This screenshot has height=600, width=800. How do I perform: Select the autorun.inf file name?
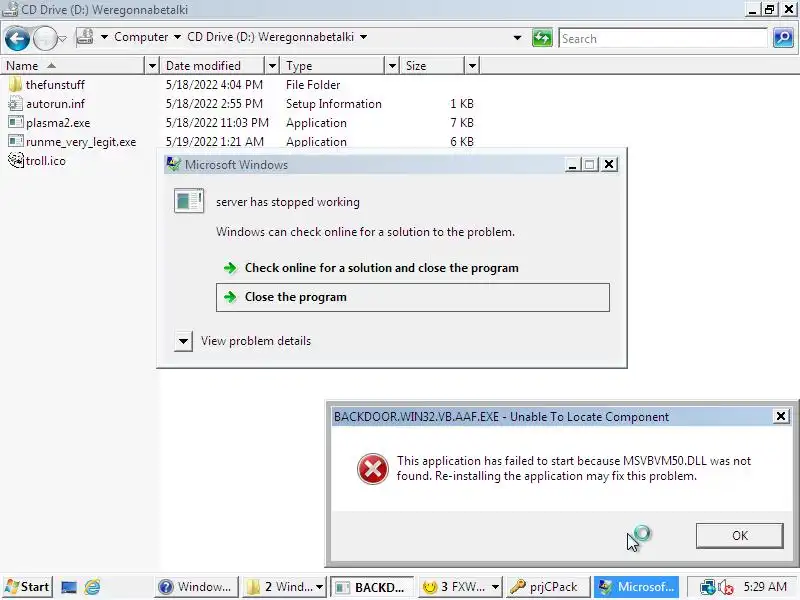[55, 104]
